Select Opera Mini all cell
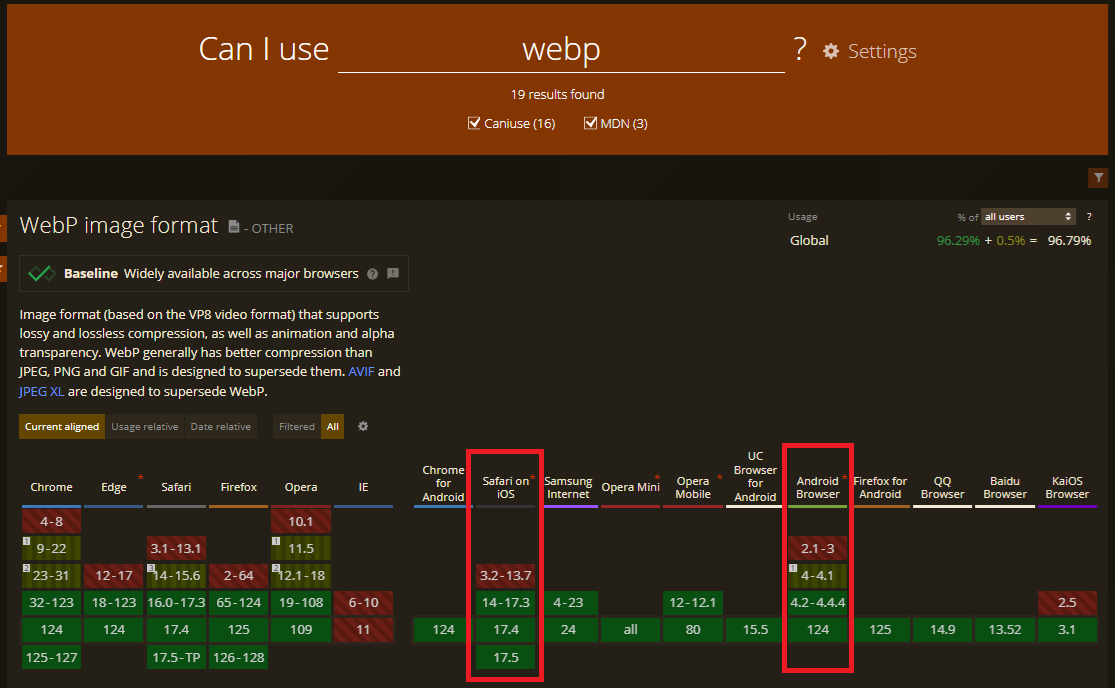 click(631, 630)
